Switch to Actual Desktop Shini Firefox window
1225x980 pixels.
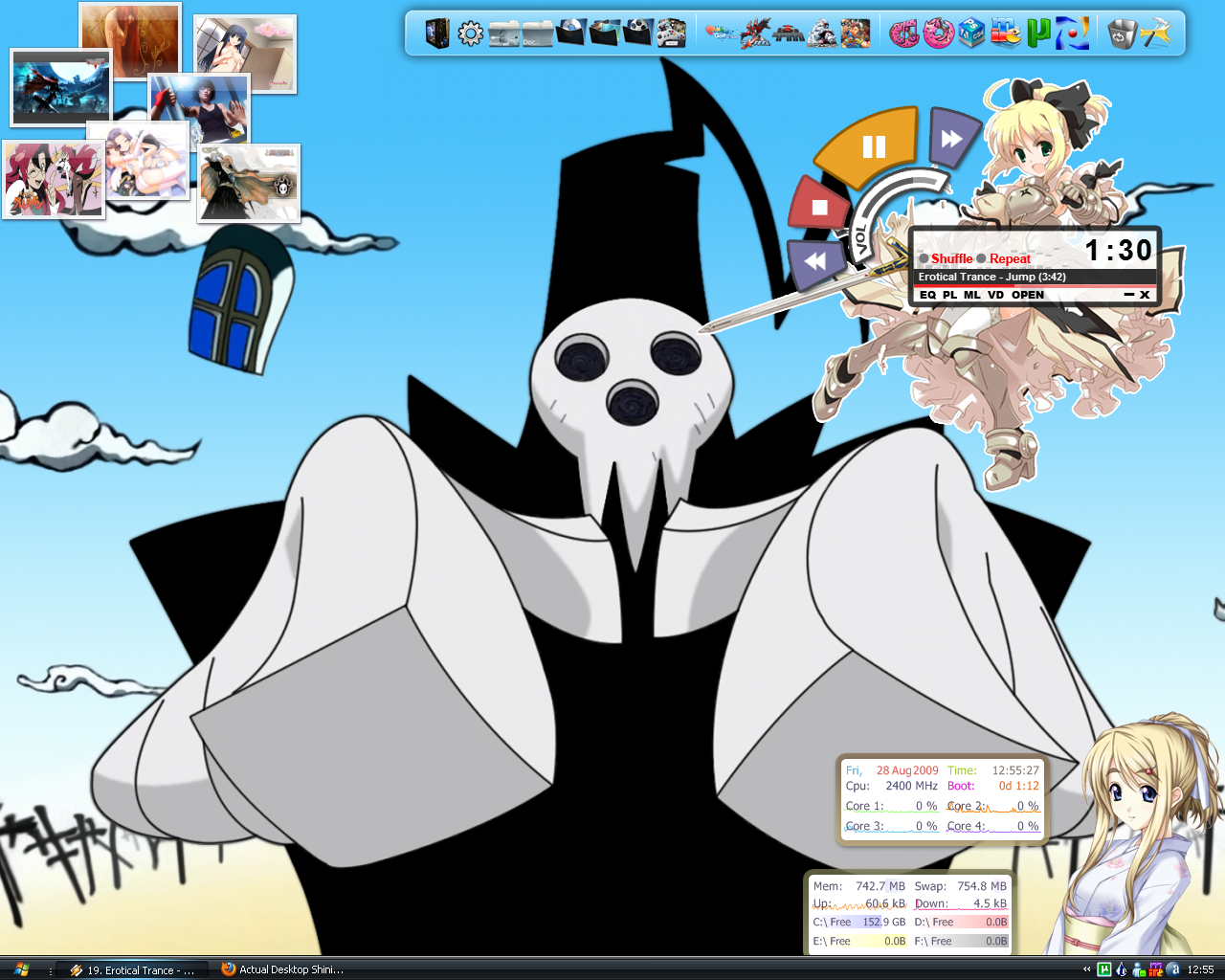click(x=283, y=969)
